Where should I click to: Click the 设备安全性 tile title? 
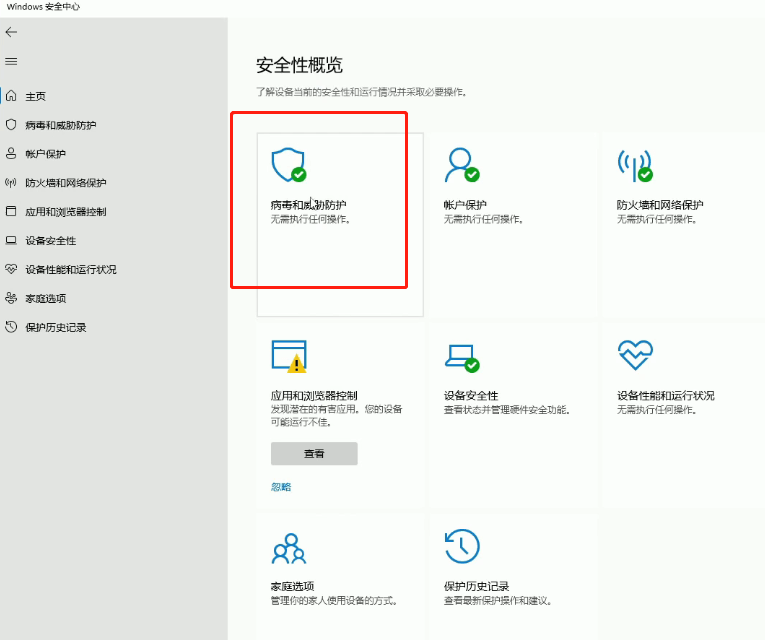pos(471,396)
